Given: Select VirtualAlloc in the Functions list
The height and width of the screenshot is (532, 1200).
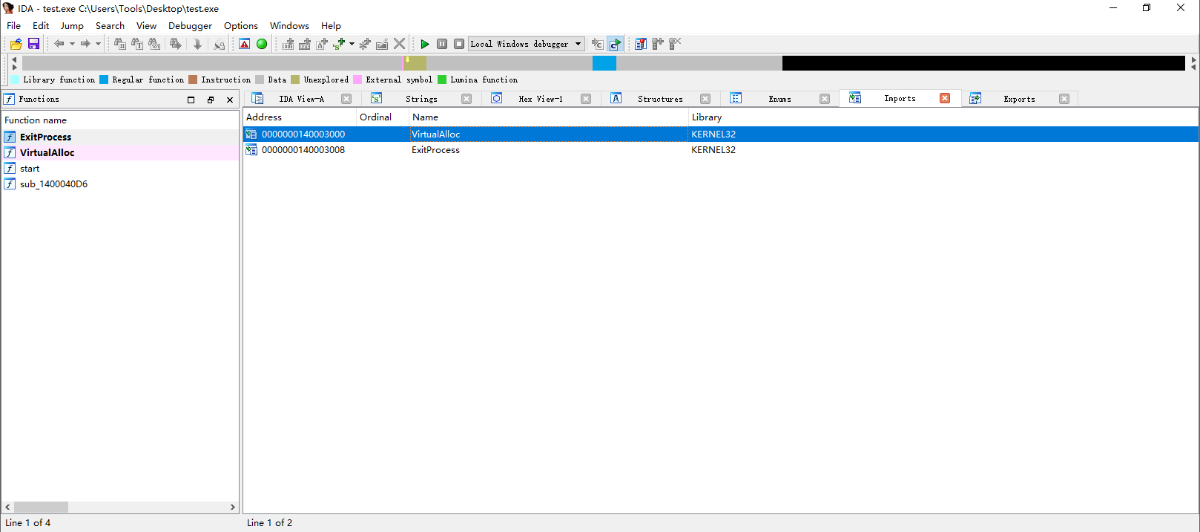Looking at the screenshot, I should (120, 153).
